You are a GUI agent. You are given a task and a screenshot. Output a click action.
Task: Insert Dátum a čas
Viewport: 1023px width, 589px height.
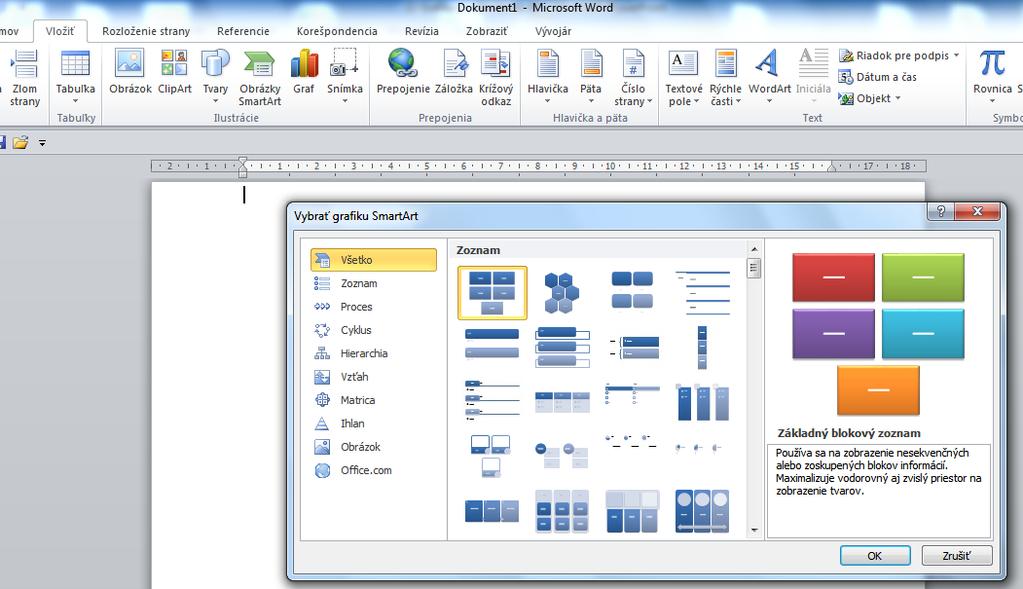tap(878, 77)
